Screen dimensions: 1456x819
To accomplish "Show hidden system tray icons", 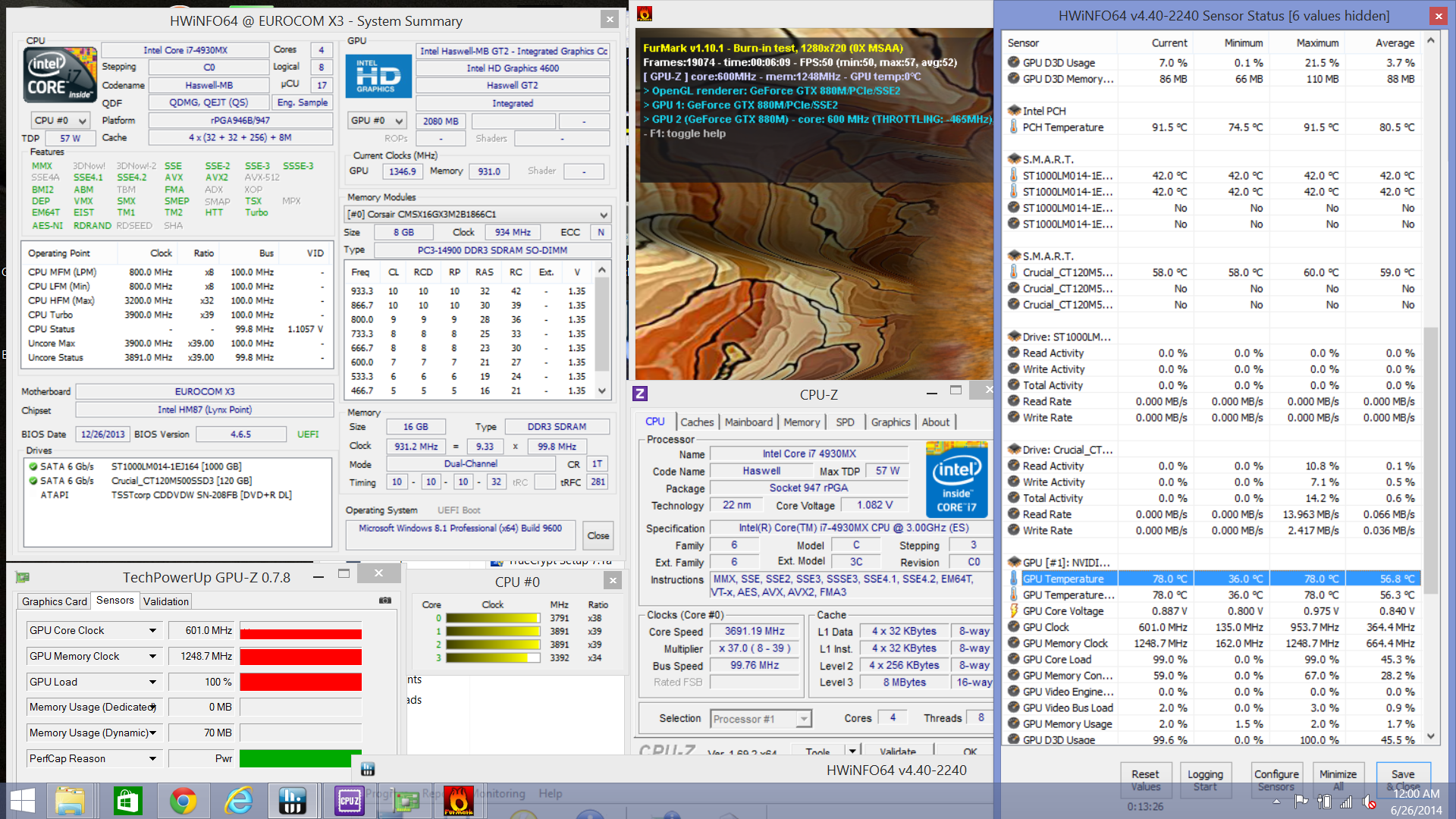I will [1276, 802].
